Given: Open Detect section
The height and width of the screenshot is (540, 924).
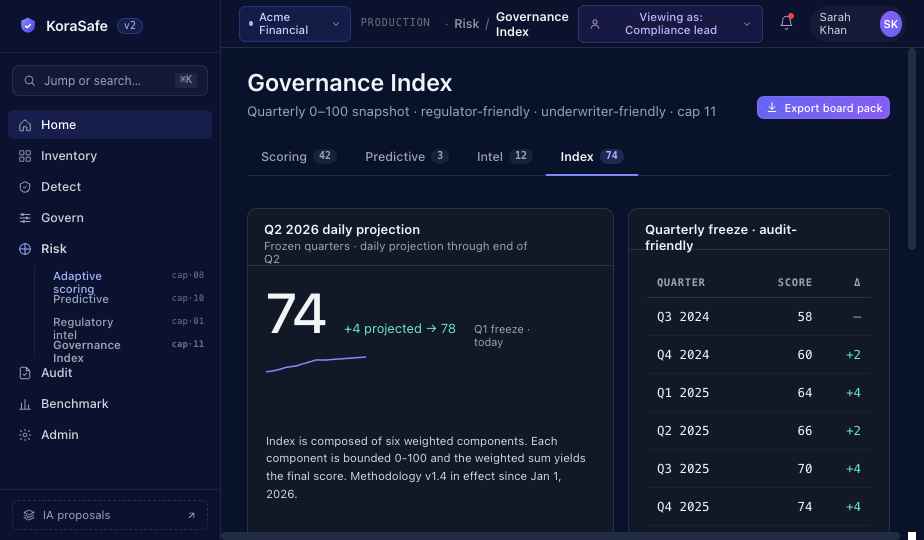Looking at the screenshot, I should [x=110, y=187].
